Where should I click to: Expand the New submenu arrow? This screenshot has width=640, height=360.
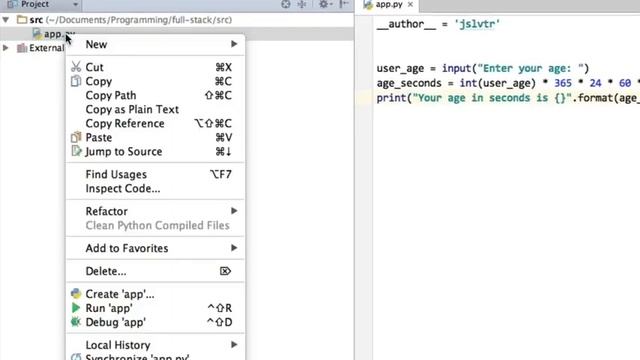tap(234, 44)
